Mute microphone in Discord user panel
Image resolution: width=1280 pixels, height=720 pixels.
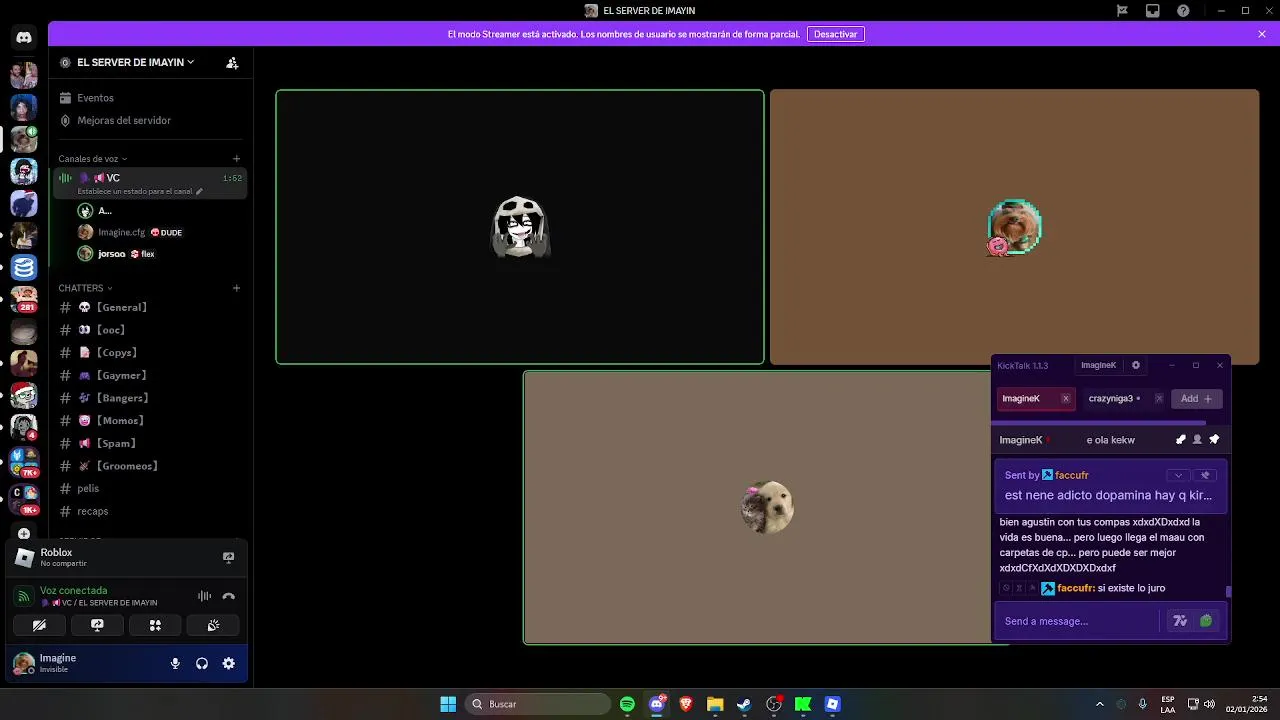click(x=175, y=663)
